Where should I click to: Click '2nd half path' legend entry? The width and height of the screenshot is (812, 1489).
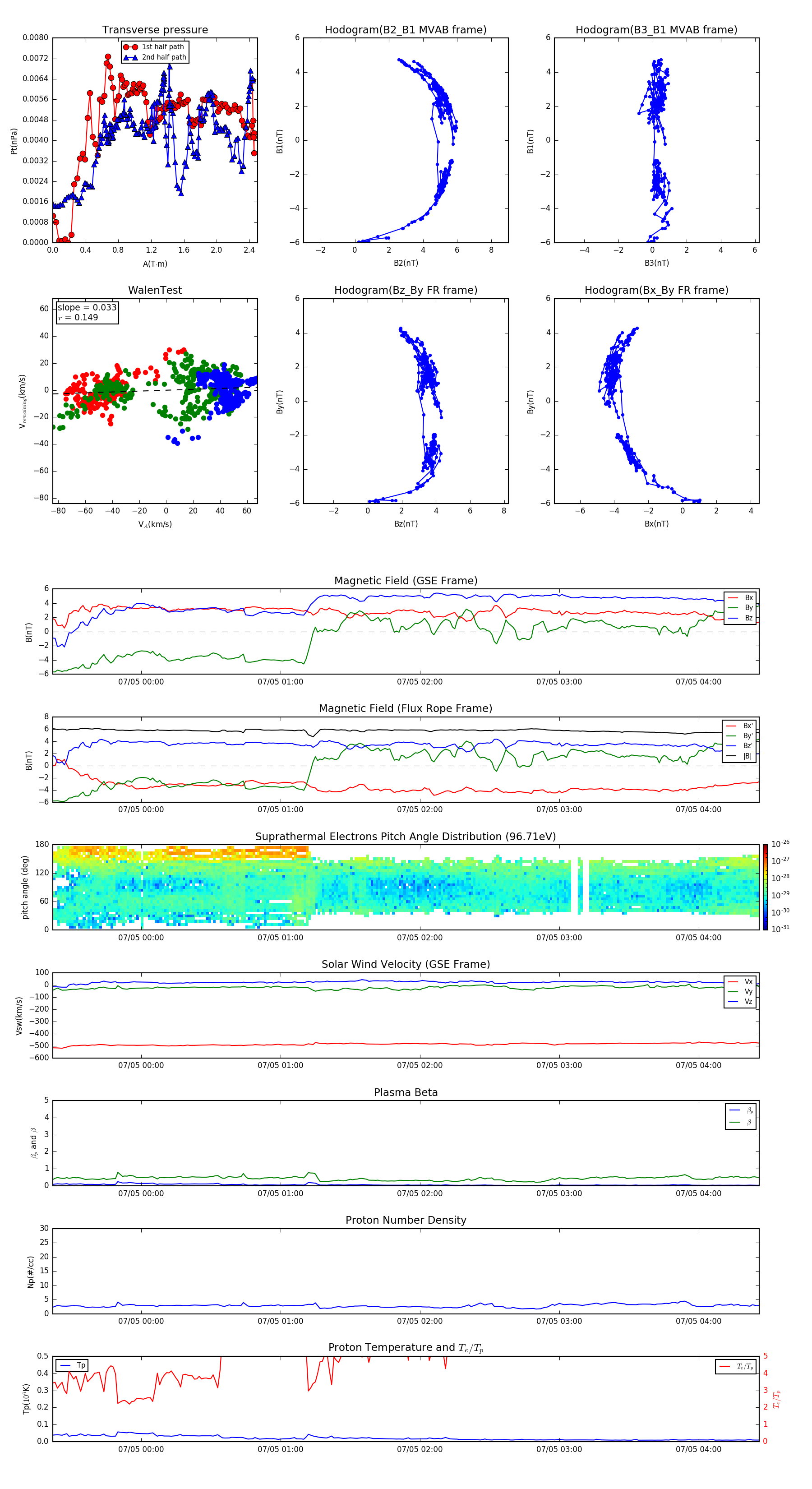tap(154, 57)
